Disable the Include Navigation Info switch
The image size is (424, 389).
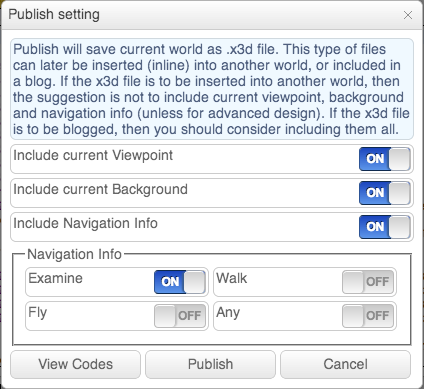[385, 227]
